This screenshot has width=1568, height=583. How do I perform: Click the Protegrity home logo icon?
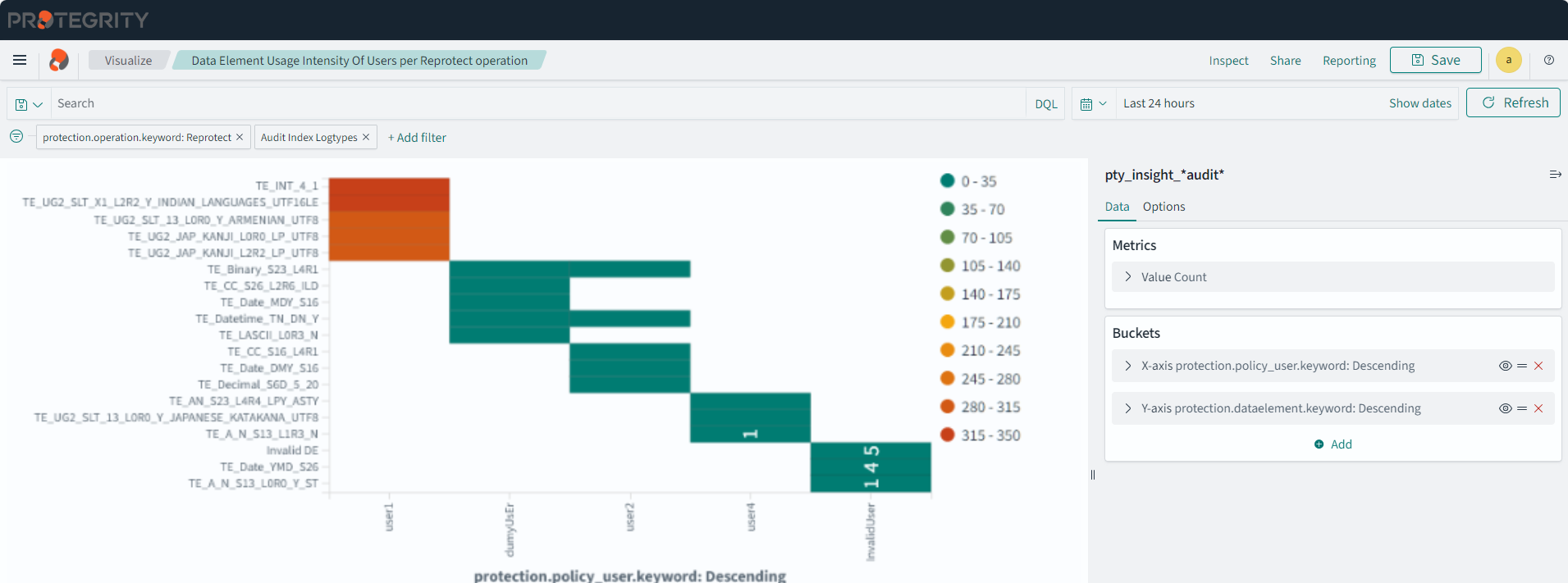58,60
